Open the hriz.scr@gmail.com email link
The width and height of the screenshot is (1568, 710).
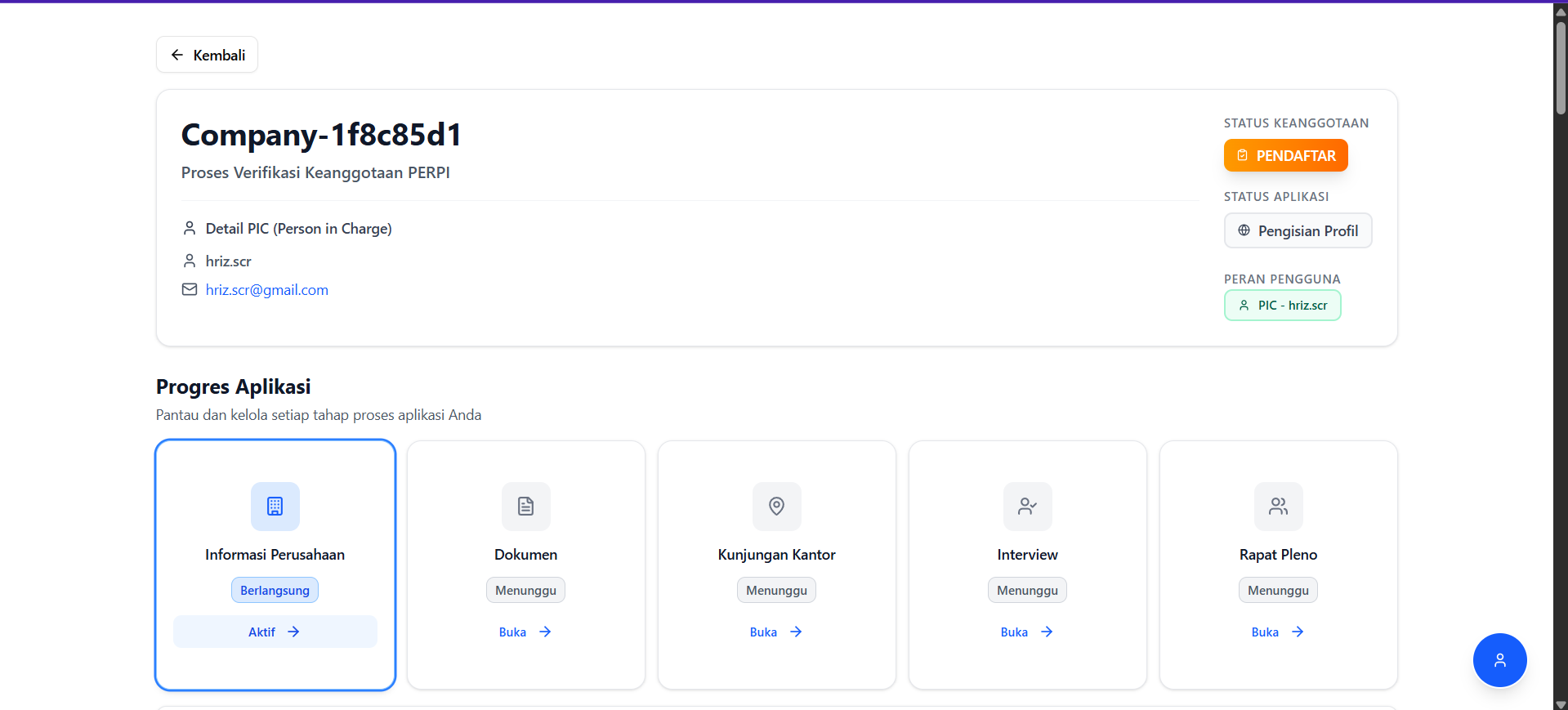(267, 290)
